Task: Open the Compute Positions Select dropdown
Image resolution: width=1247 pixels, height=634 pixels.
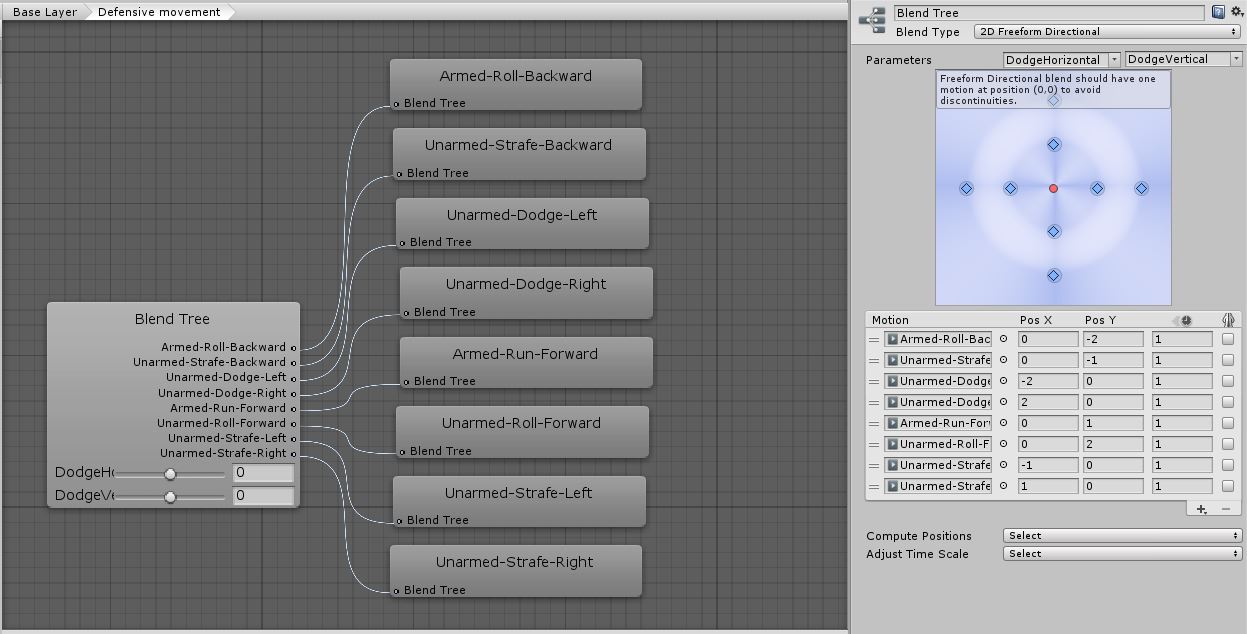Action: 1120,535
